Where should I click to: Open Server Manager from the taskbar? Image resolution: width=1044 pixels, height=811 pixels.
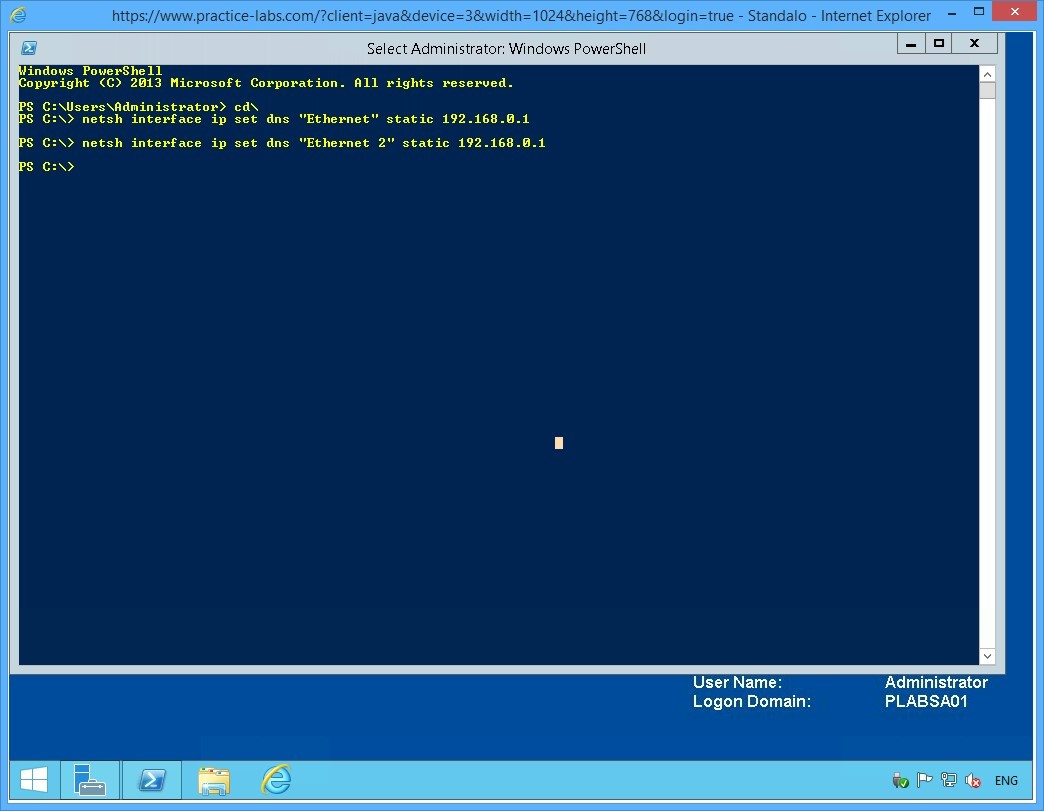click(x=89, y=779)
